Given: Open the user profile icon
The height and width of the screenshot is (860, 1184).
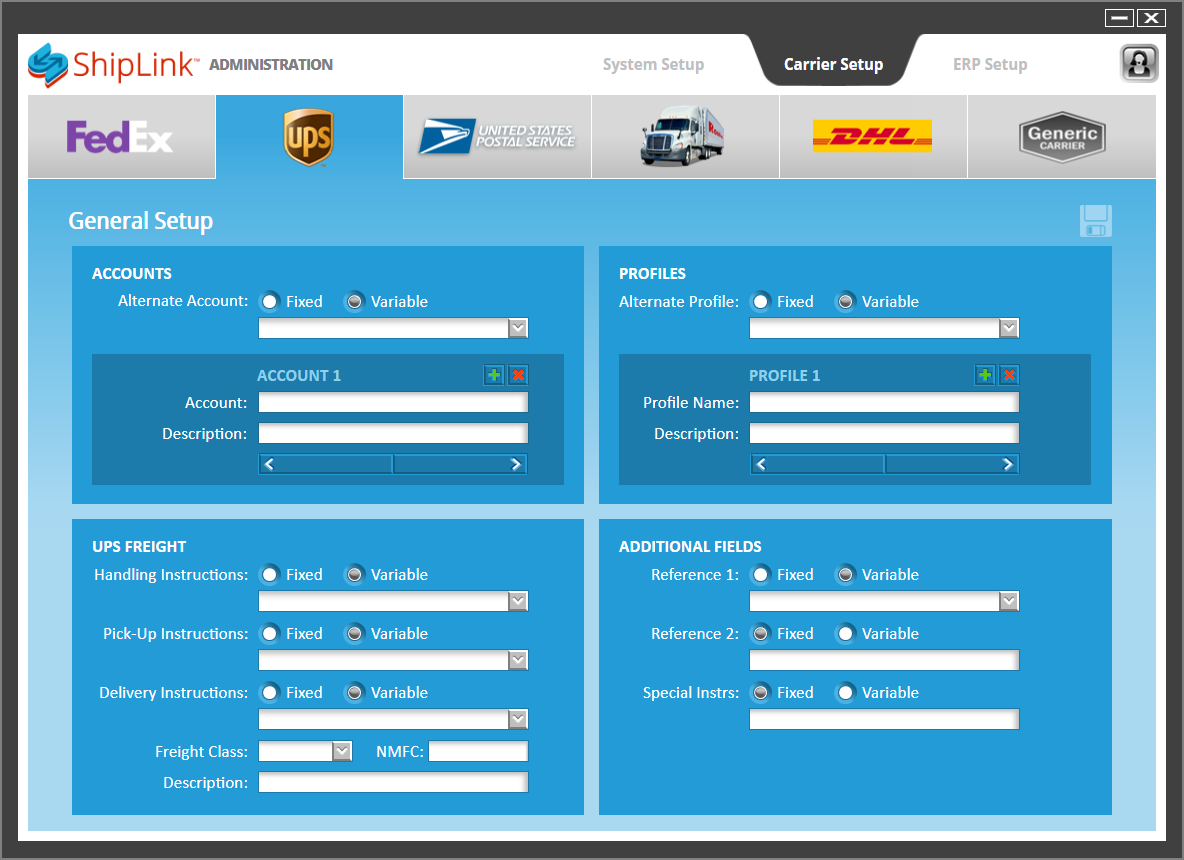Looking at the screenshot, I should pos(1139,63).
